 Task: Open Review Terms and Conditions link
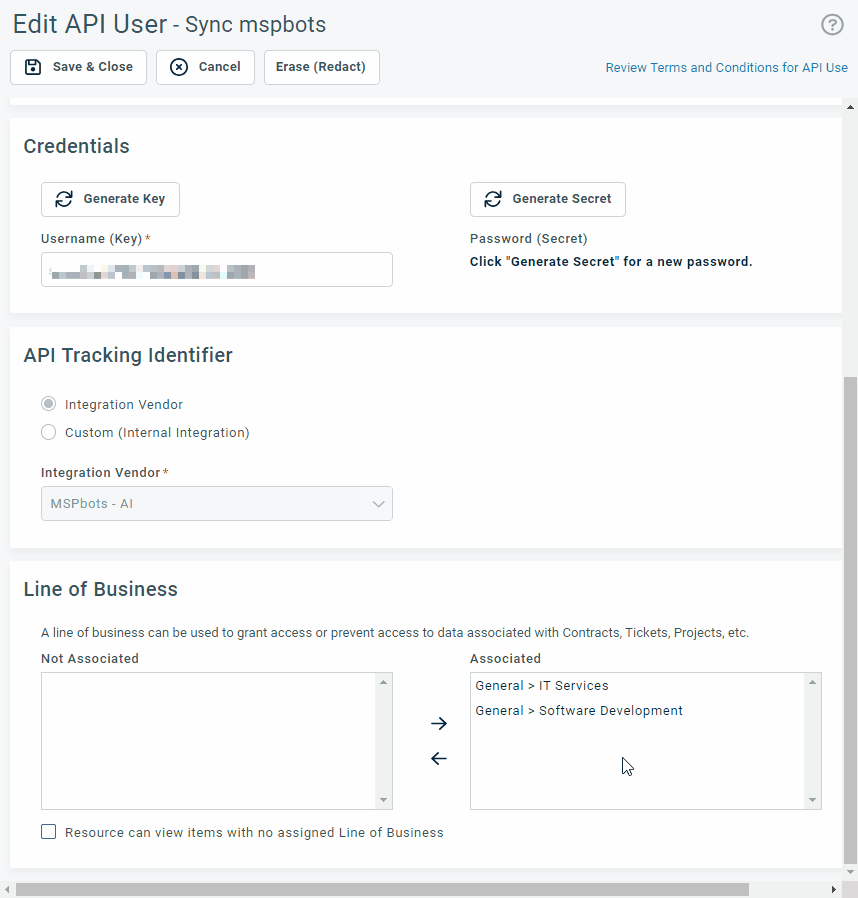[726, 68]
